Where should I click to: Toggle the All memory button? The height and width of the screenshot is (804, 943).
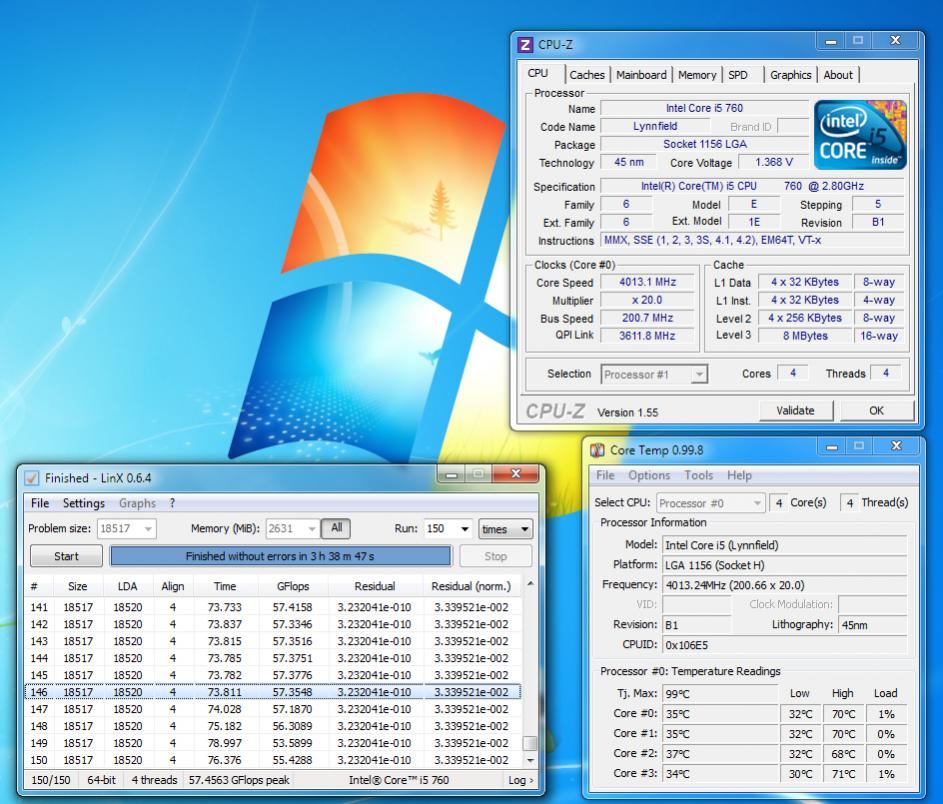336,528
